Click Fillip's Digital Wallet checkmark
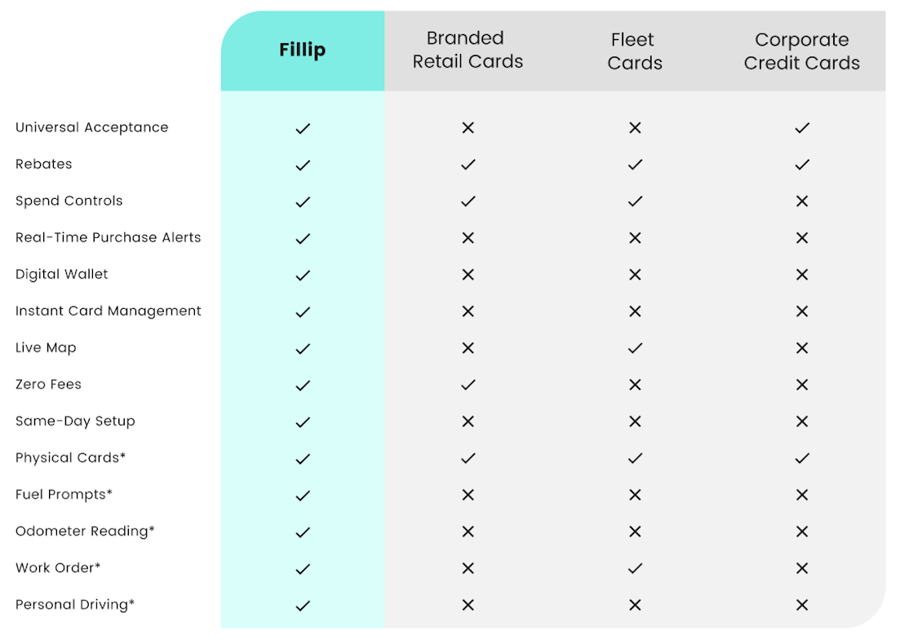 (303, 275)
